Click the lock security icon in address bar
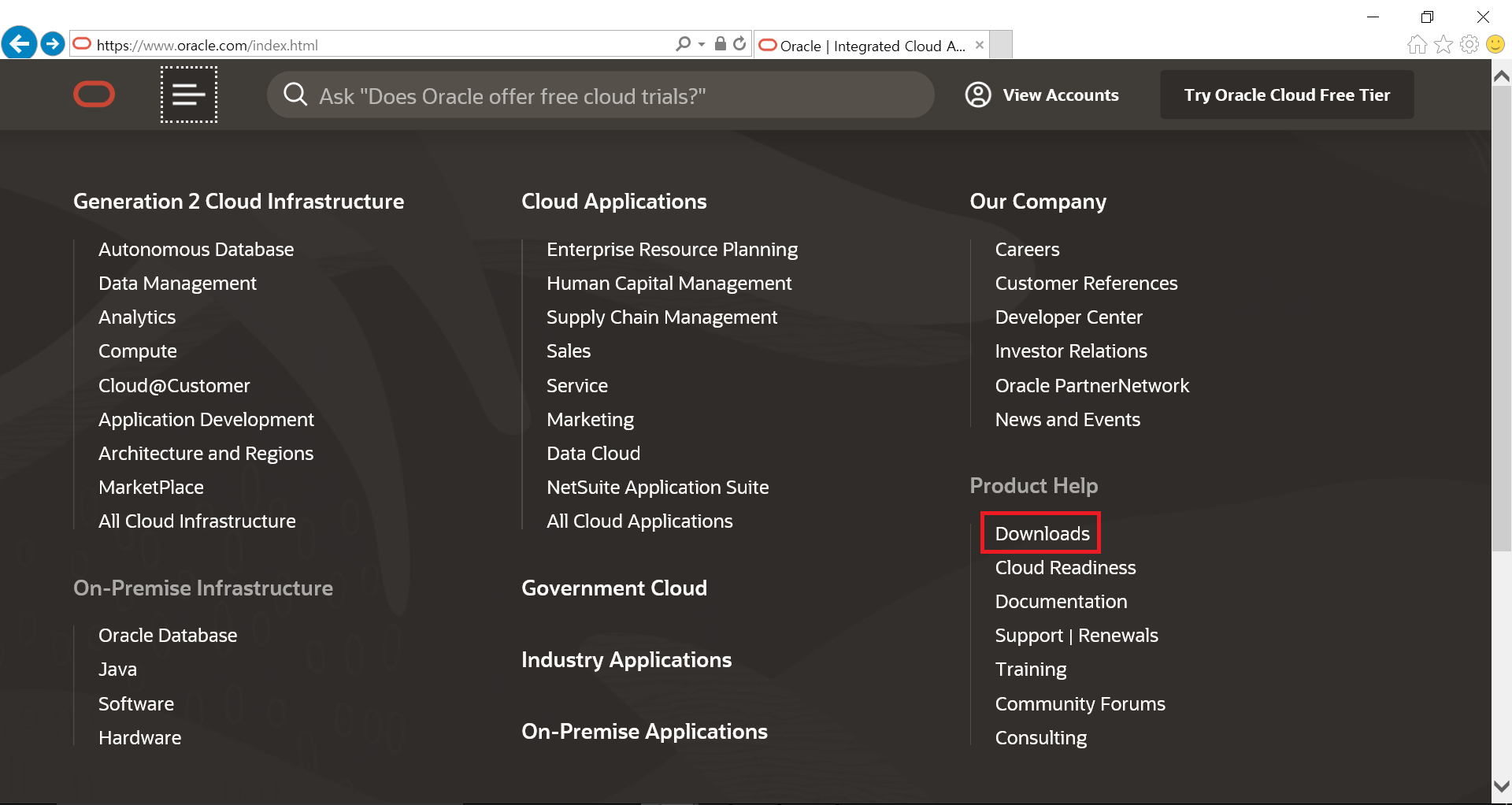 click(720, 44)
